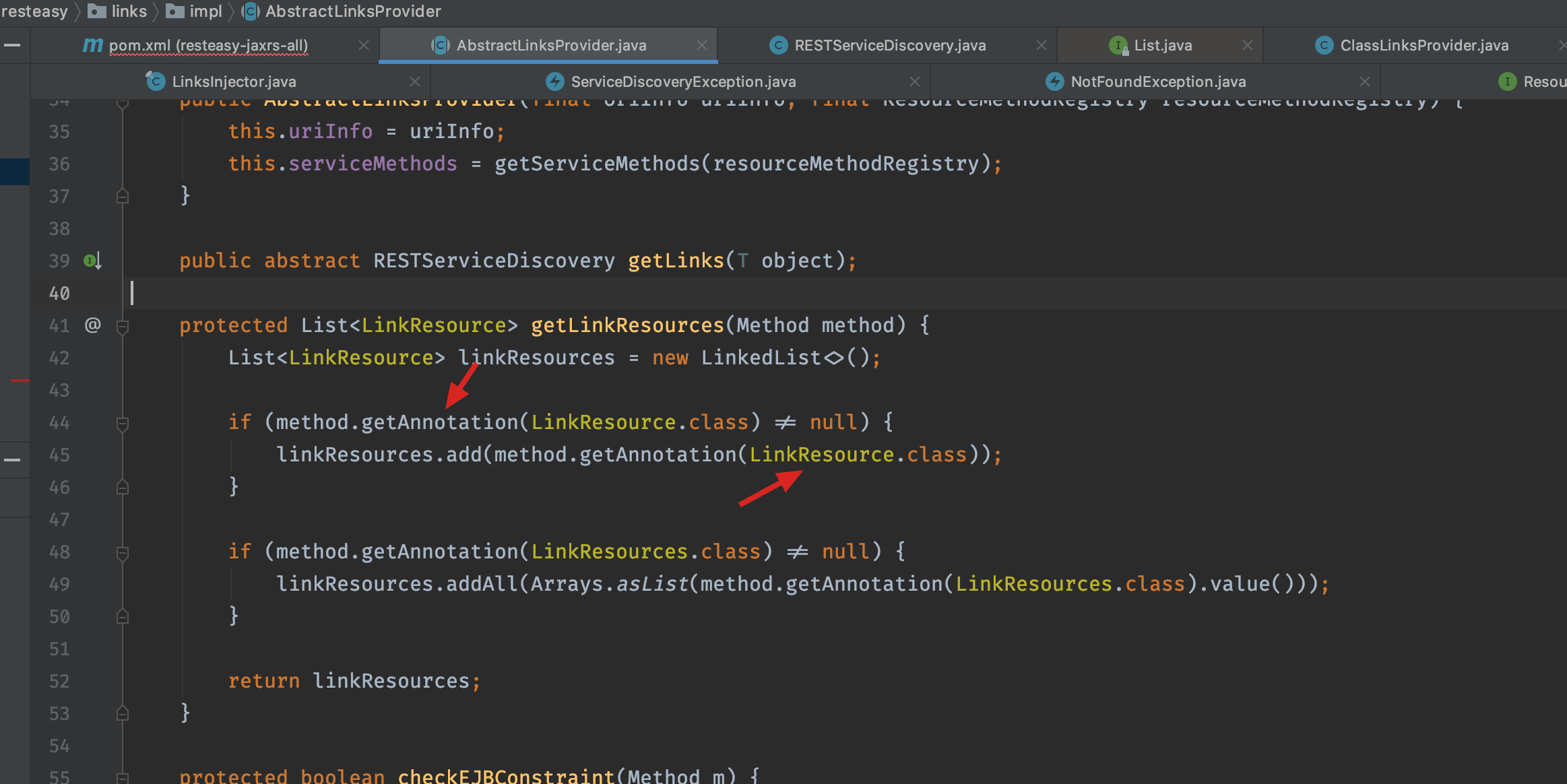Click the @ annotation gutter icon on line 41
This screenshot has width=1567, height=784.
(92, 325)
